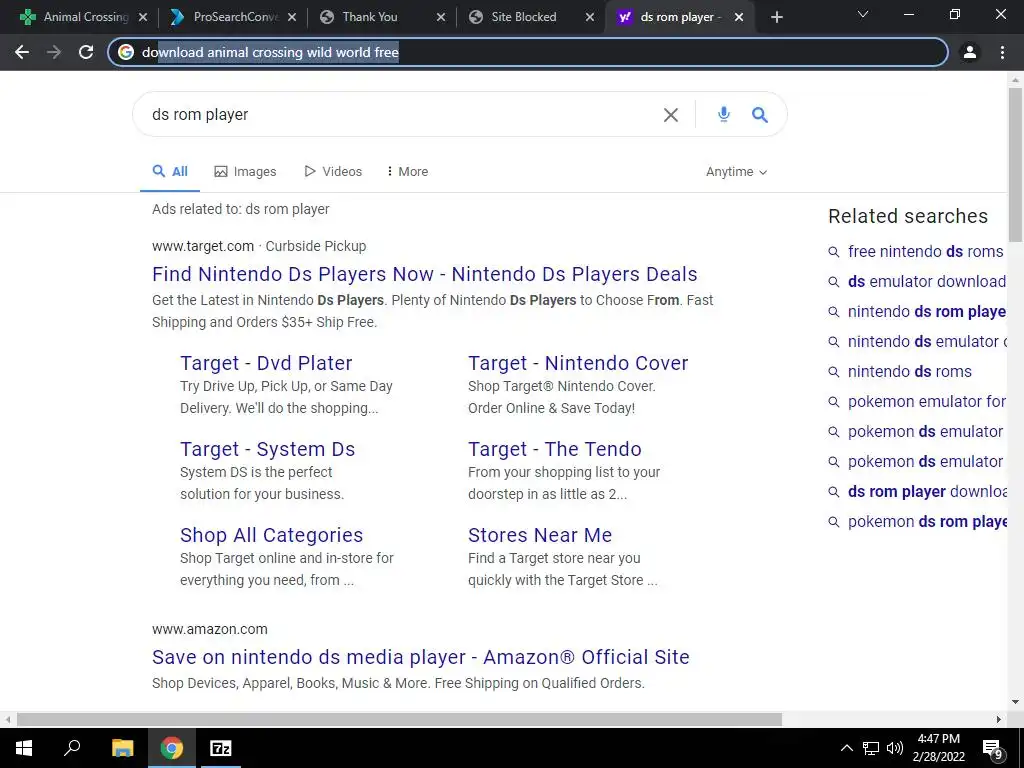This screenshot has width=1024, height=768.
Task: Search related 'ds emulator download'
Action: [x=927, y=281]
